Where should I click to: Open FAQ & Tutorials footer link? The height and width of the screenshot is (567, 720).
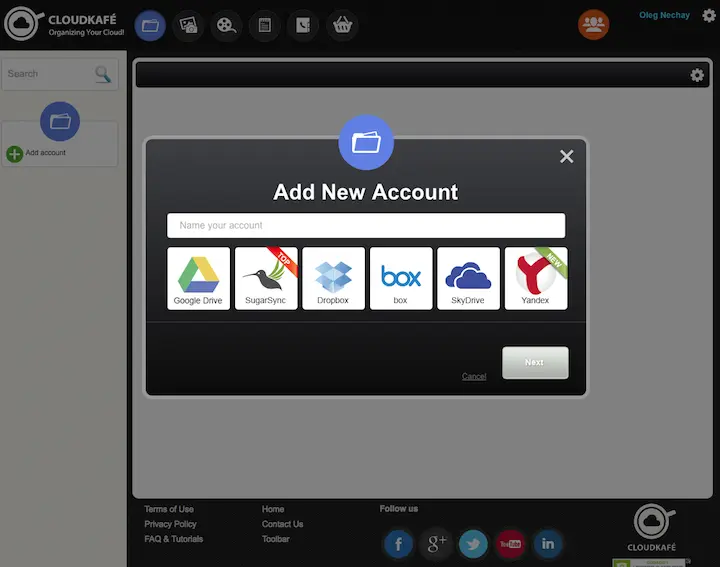(173, 539)
